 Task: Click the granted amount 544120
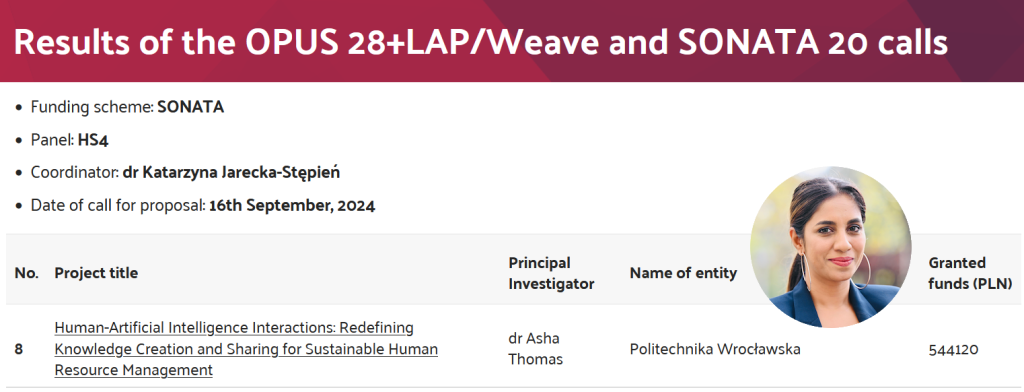point(953,350)
